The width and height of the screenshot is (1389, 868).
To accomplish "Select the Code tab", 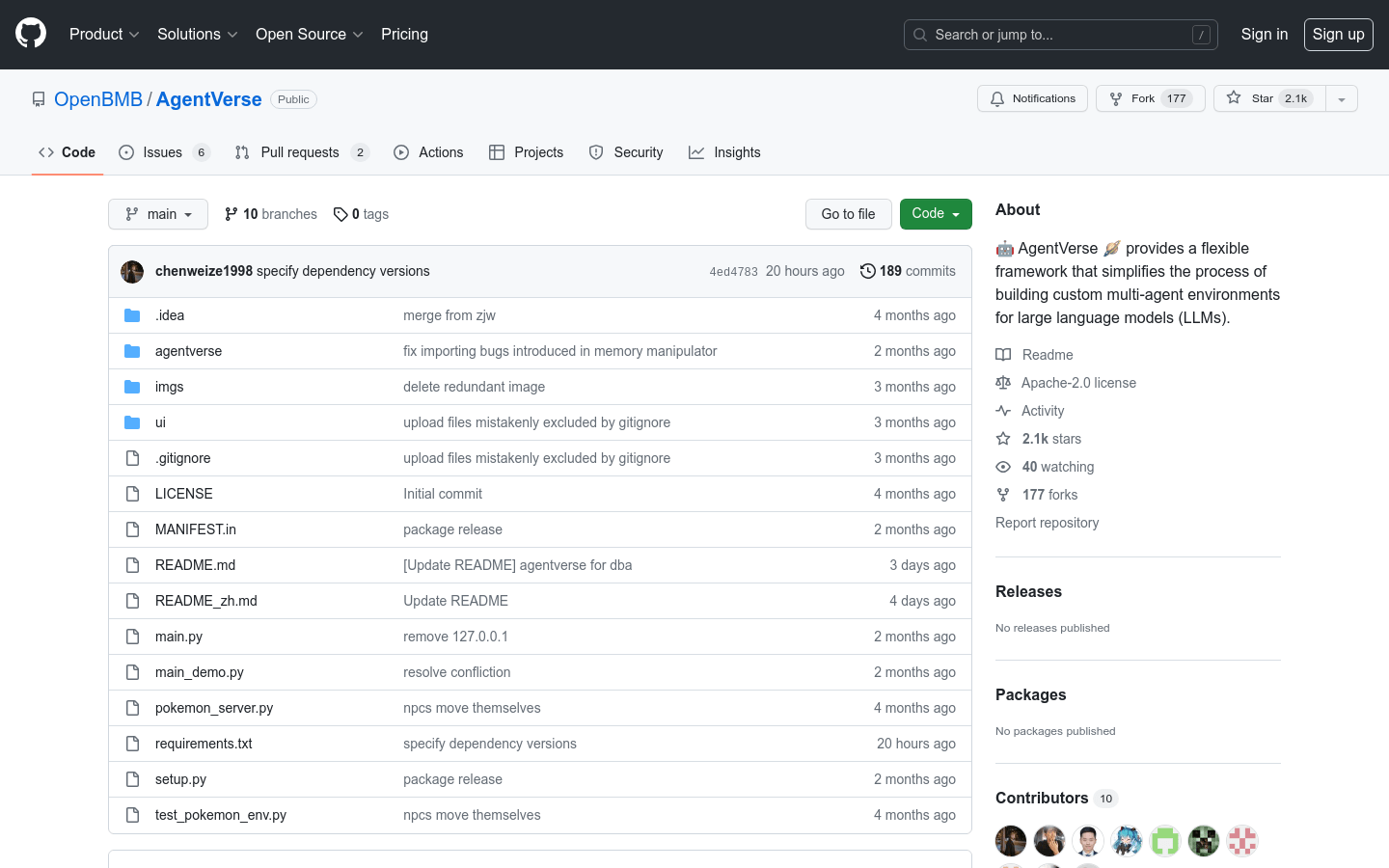I will click(68, 152).
